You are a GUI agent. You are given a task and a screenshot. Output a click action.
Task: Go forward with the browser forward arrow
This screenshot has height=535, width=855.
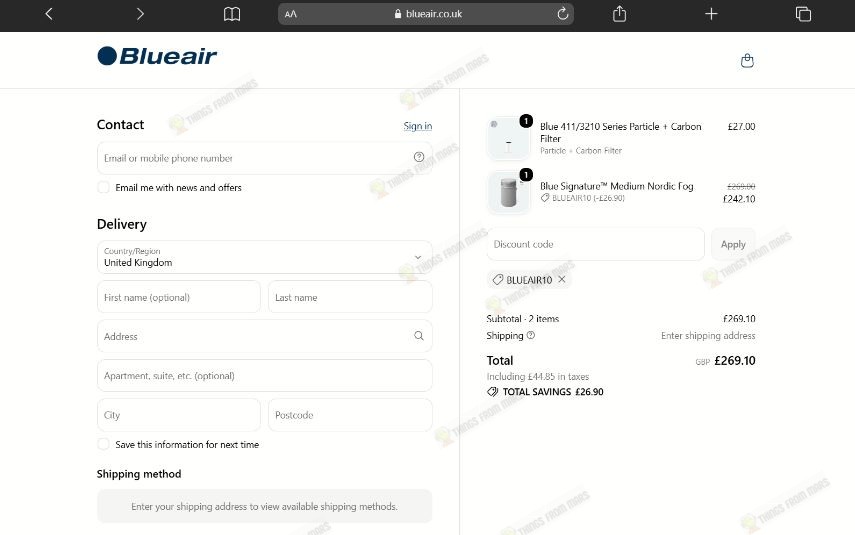[140, 14]
